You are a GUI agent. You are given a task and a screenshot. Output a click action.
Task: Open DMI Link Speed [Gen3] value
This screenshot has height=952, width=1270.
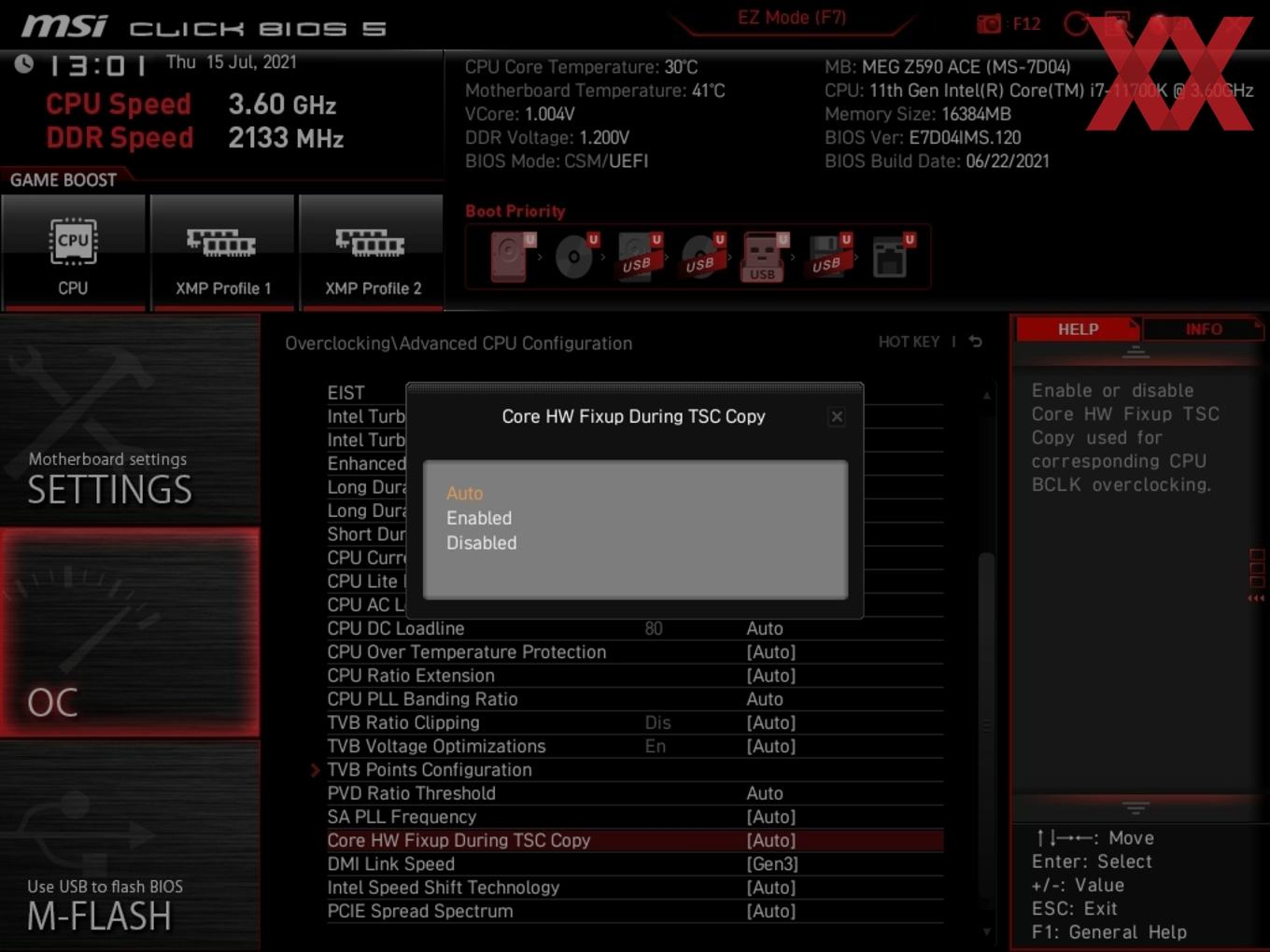[x=772, y=864]
